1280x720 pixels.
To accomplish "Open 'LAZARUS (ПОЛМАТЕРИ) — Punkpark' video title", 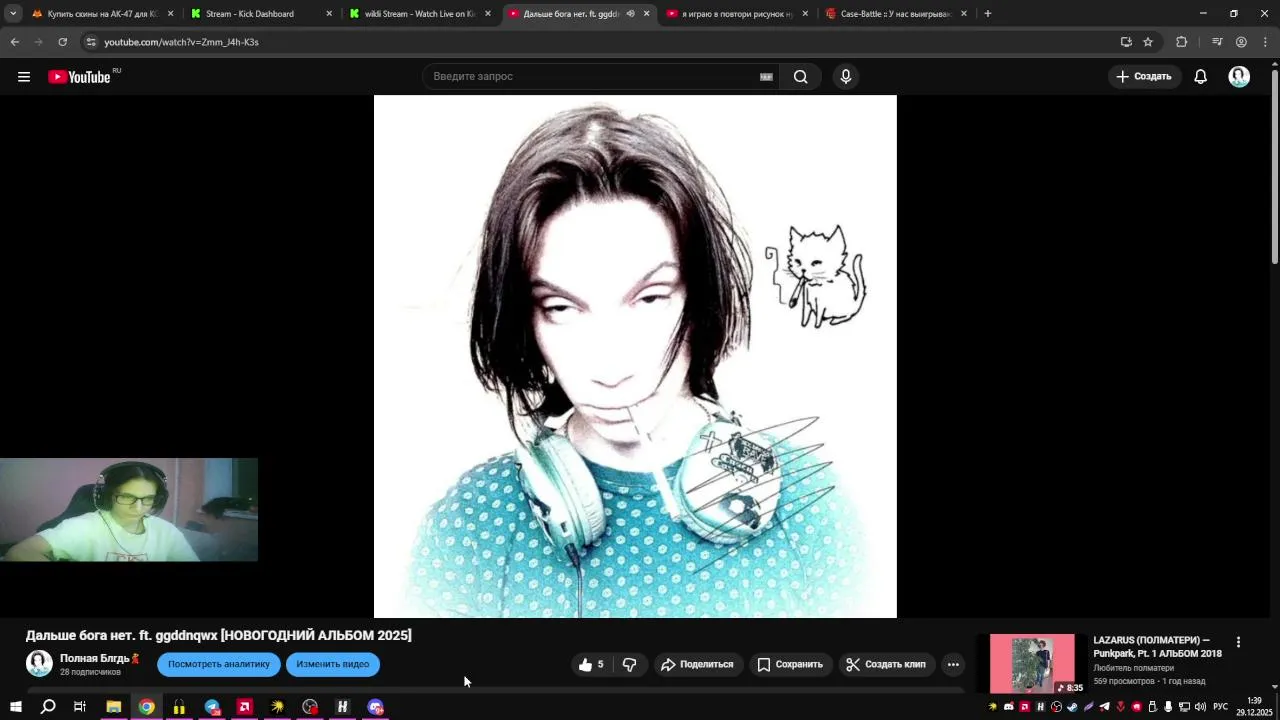I will pos(1158,647).
